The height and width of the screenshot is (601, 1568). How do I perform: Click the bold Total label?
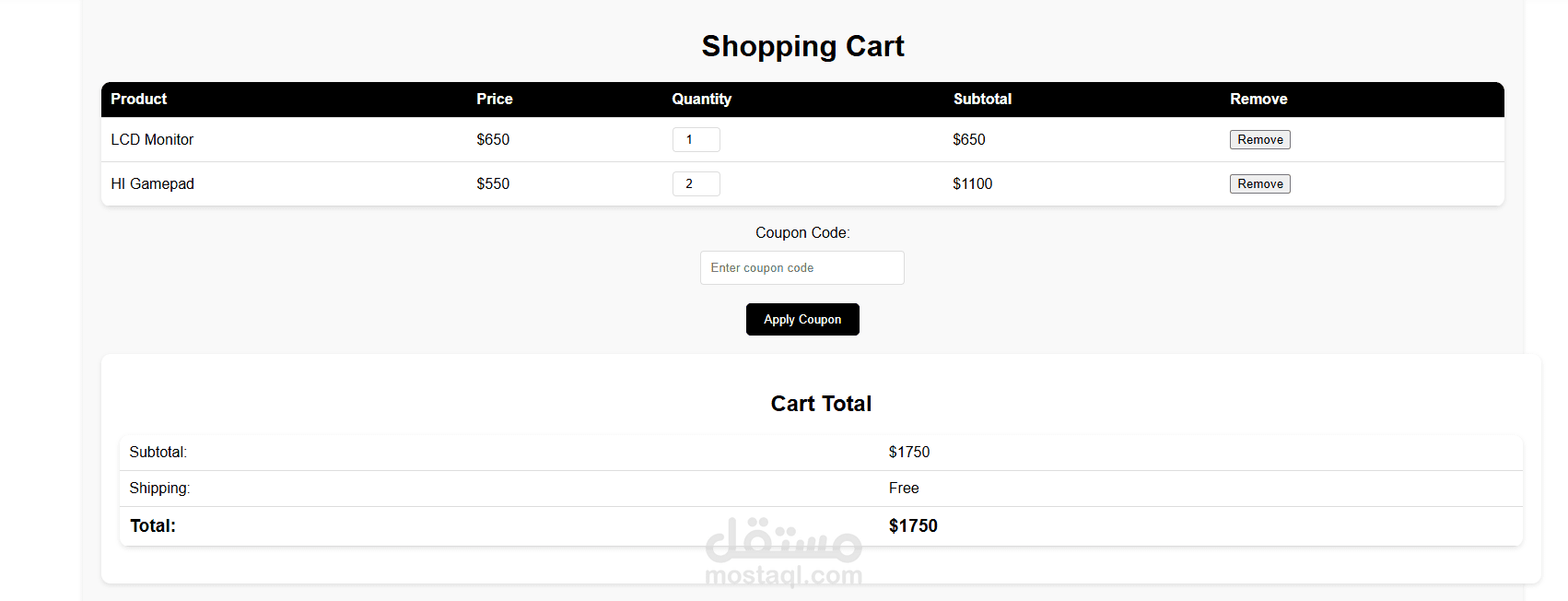[153, 526]
